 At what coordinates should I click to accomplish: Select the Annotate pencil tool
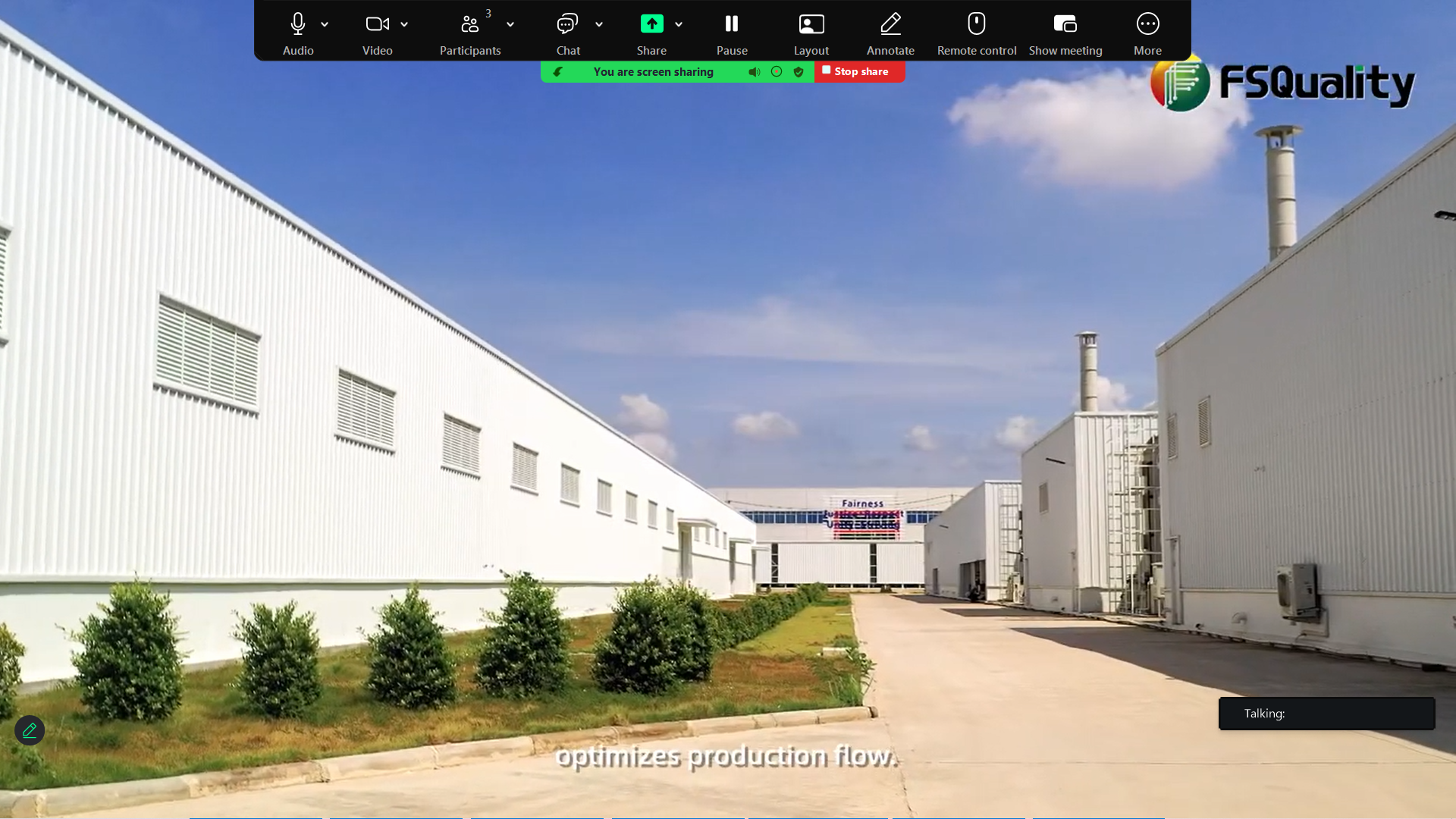click(890, 25)
